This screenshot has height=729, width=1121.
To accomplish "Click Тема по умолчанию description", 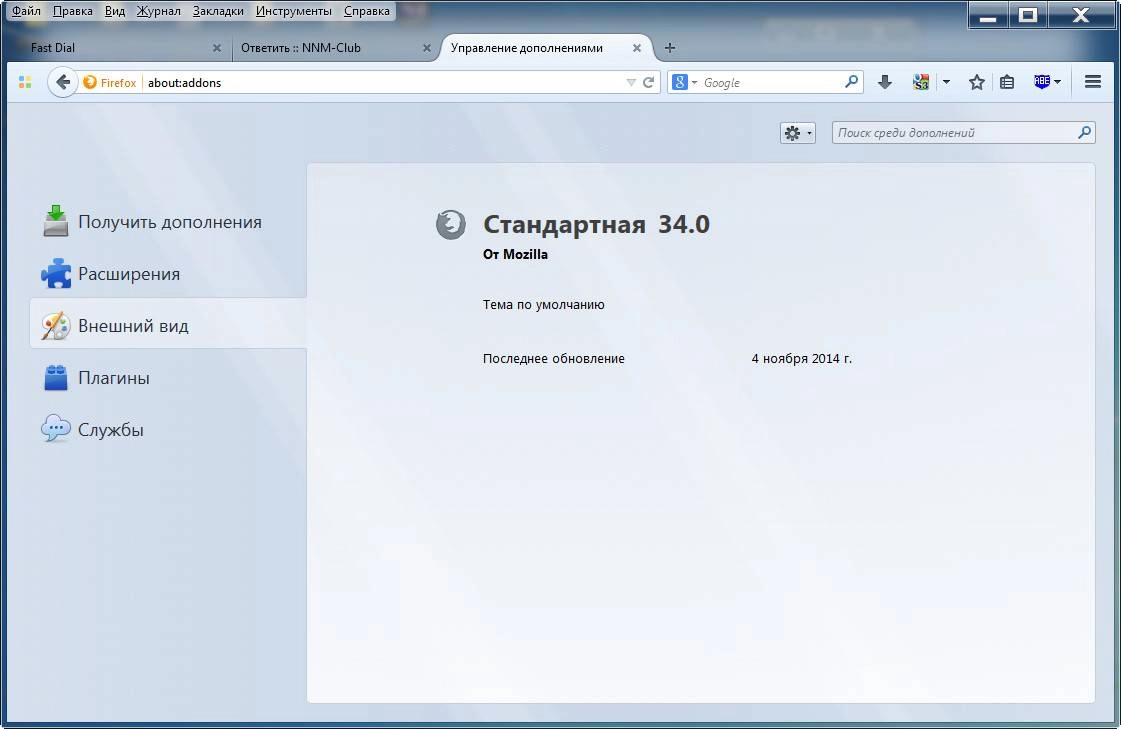I will click(x=543, y=304).
